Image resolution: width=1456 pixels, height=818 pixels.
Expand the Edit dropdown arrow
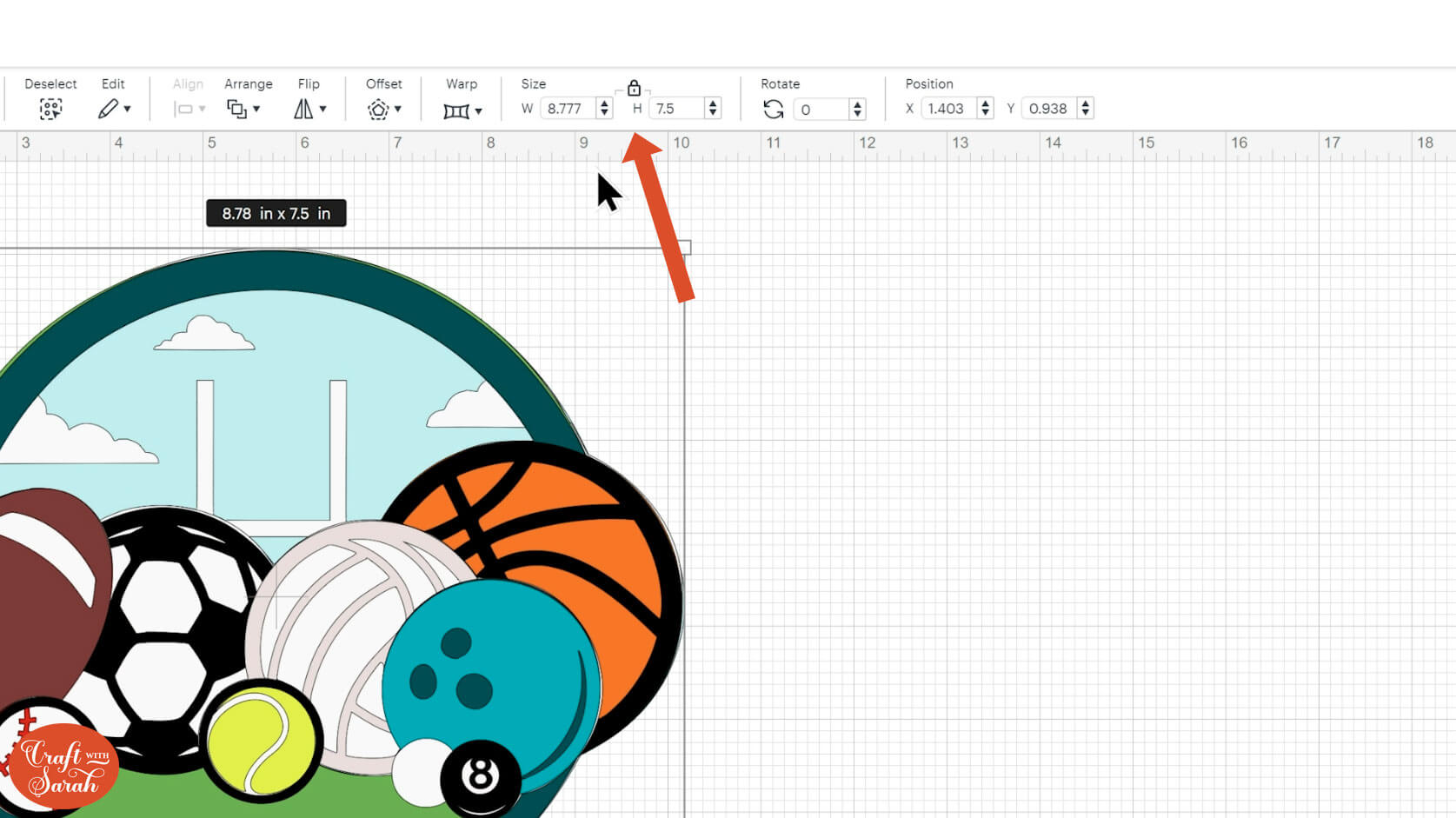pyautogui.click(x=127, y=110)
